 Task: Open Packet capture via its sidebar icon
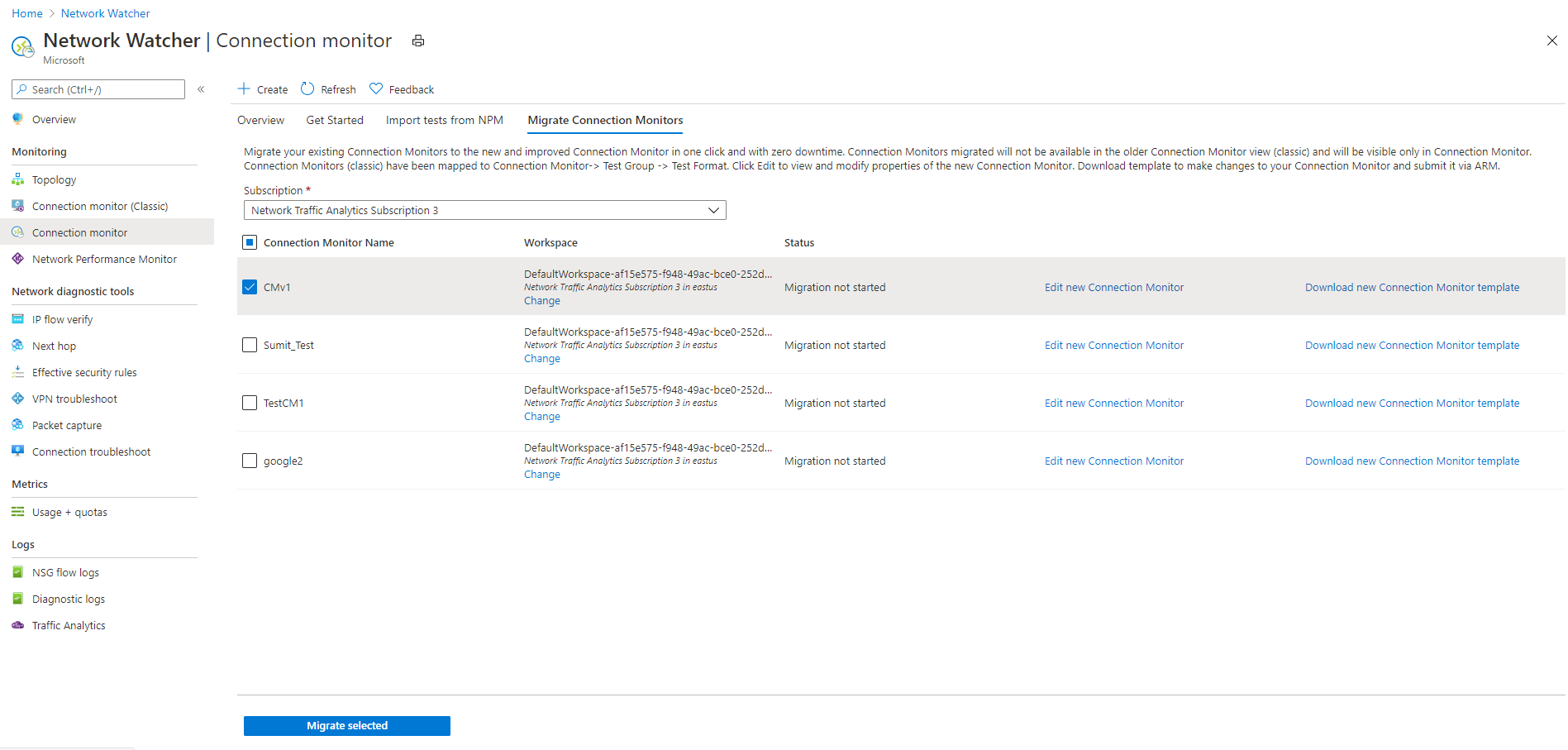pyautogui.click(x=18, y=425)
